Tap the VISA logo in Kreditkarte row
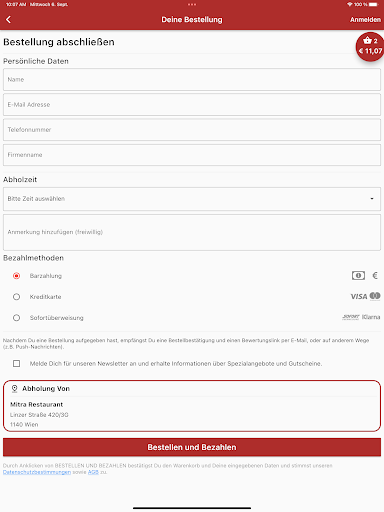Screen dimensions: 384x512 coord(359,296)
